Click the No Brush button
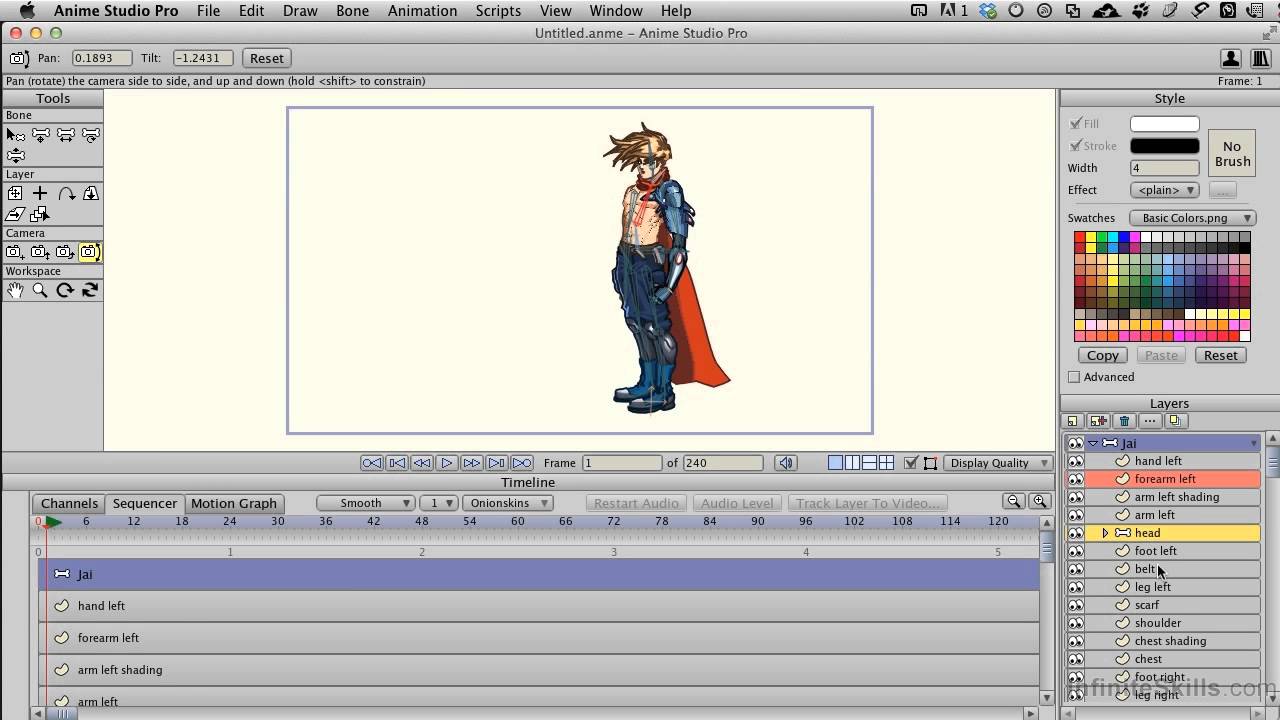 click(1232, 153)
